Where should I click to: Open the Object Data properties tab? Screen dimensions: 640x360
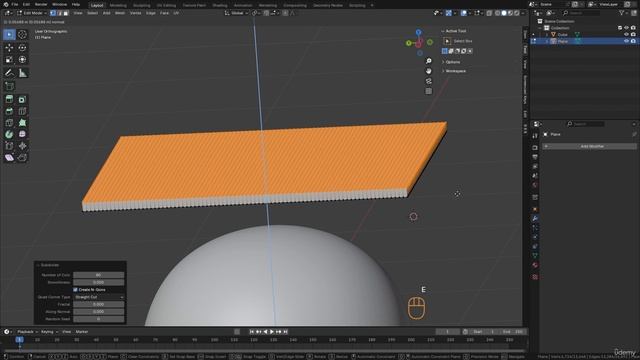pyautogui.click(x=535, y=256)
